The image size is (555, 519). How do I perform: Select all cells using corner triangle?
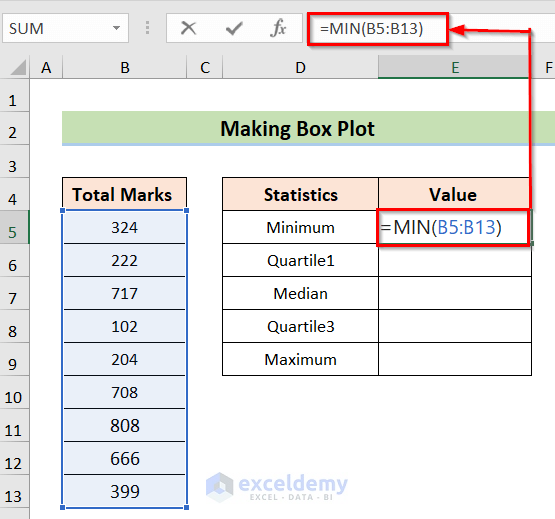[x=18, y=67]
